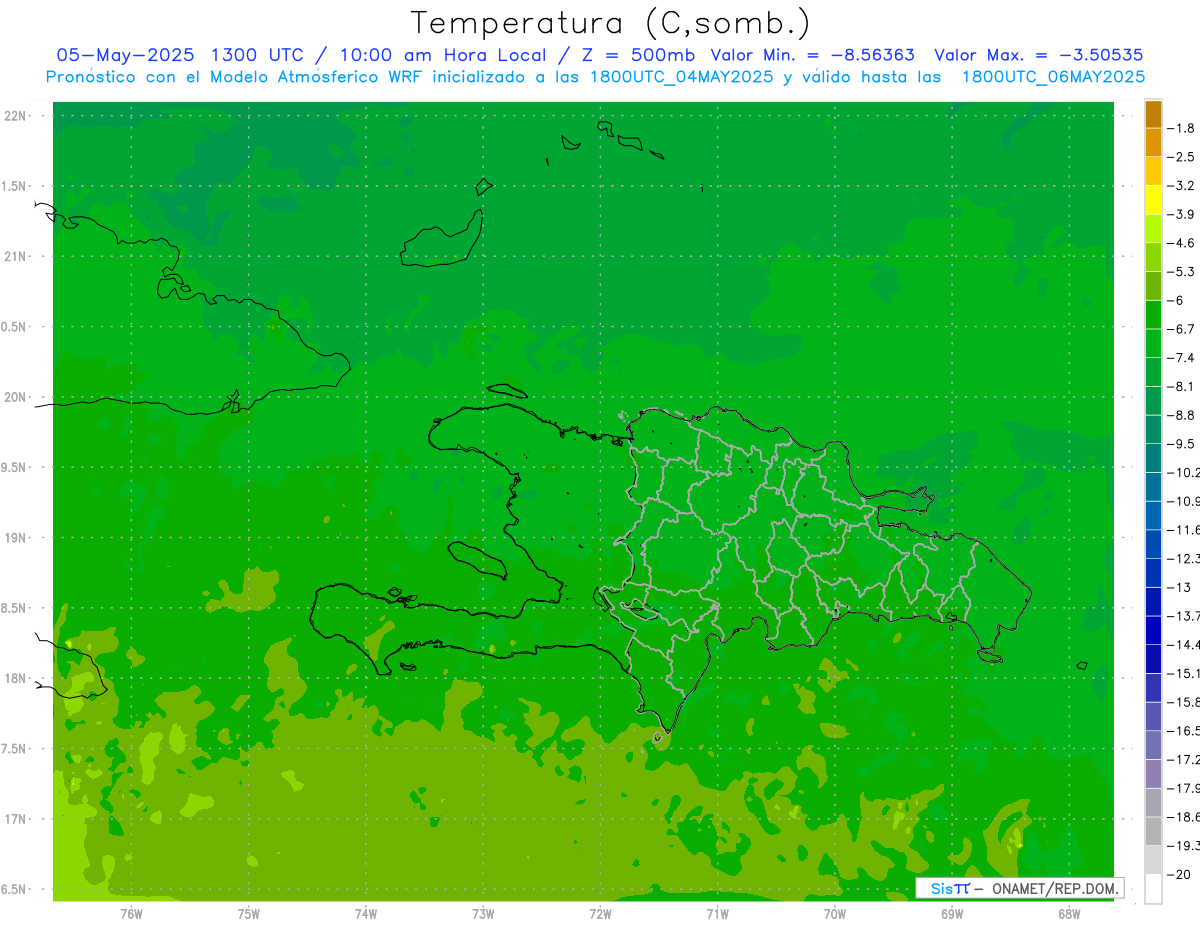1200x927 pixels.
Task: Click the '1800UTC_06MAY2025' valid-until time
Action: tap(1053, 76)
